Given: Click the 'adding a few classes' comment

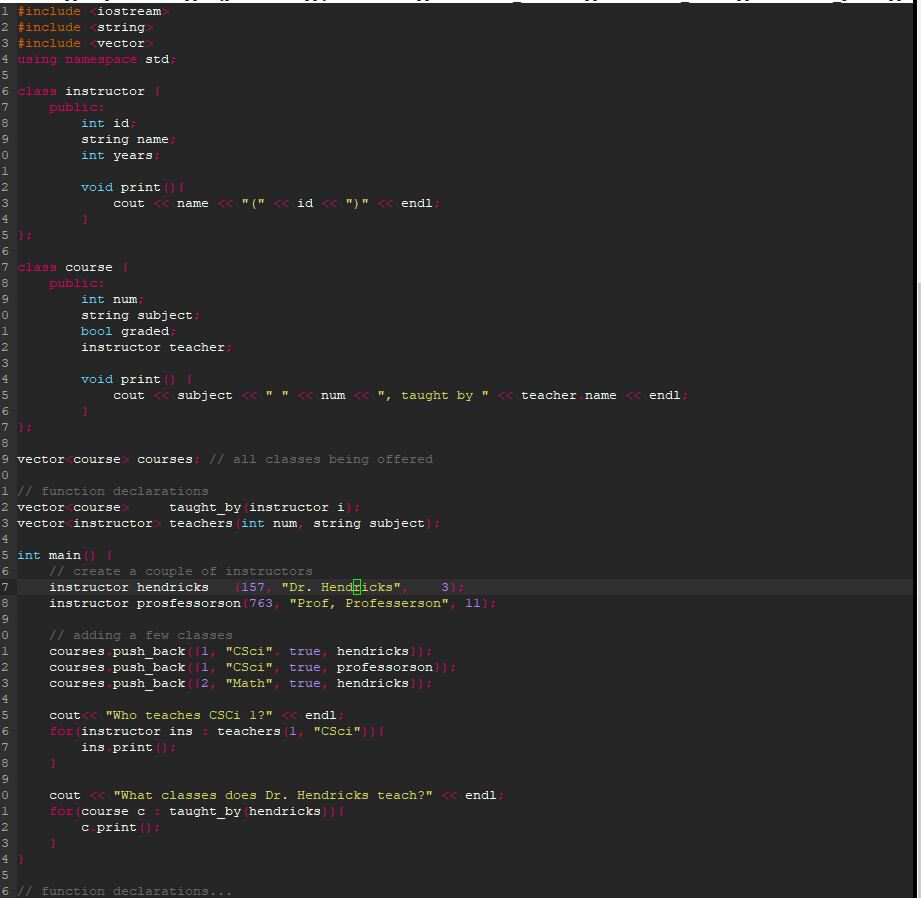Looking at the screenshot, I should (x=140, y=635).
